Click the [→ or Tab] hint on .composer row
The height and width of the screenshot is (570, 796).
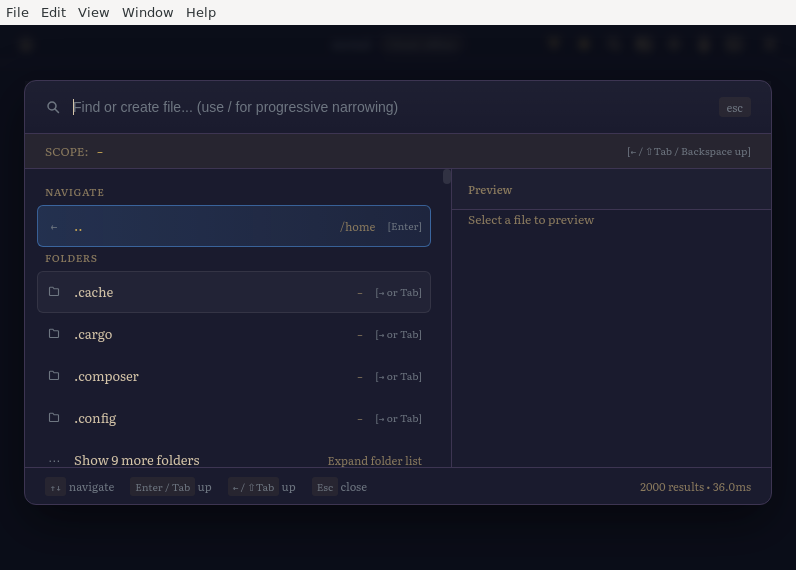(x=399, y=377)
